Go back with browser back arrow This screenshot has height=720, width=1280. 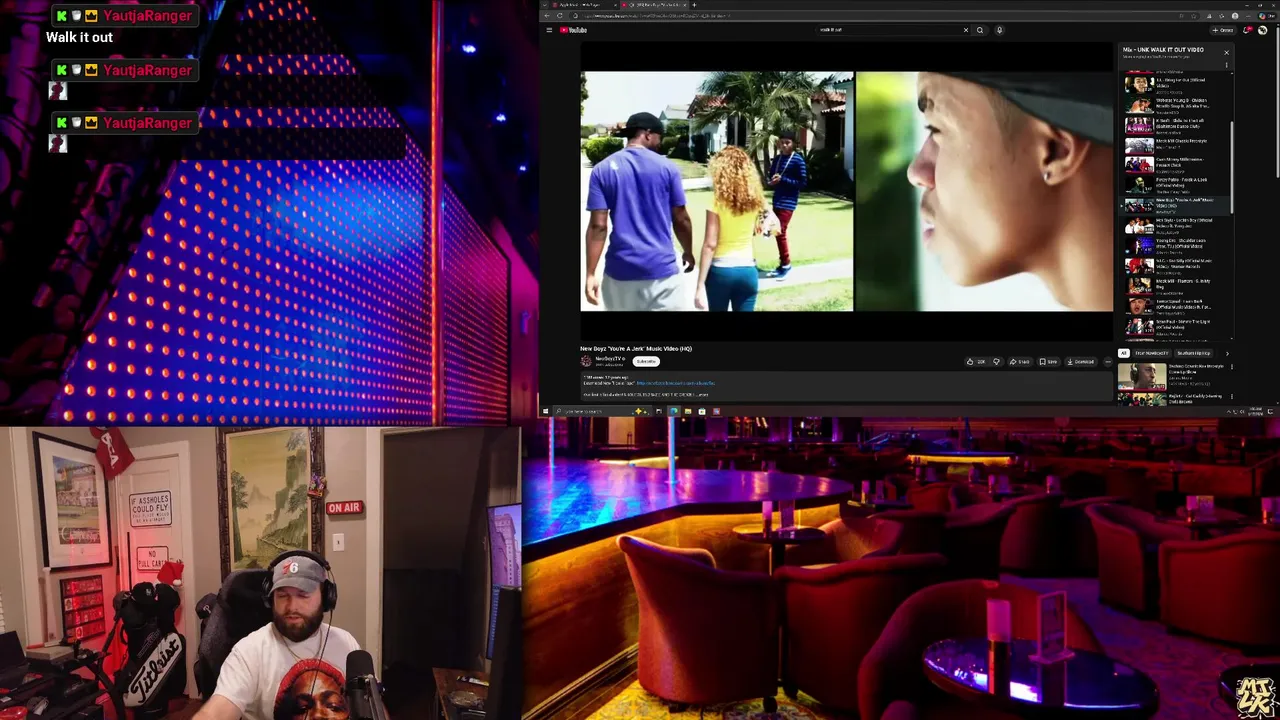pos(547,16)
